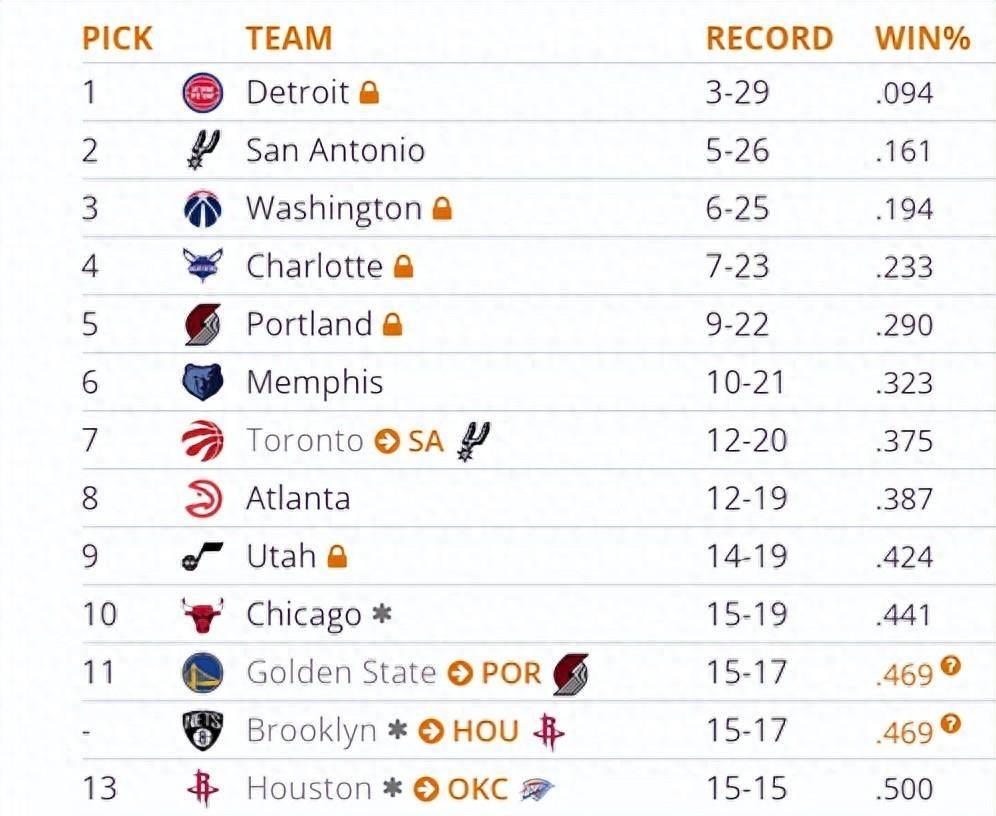Viewport: 996px width, 816px height.
Task: Sort by the WIN% column header
Action: point(922,38)
